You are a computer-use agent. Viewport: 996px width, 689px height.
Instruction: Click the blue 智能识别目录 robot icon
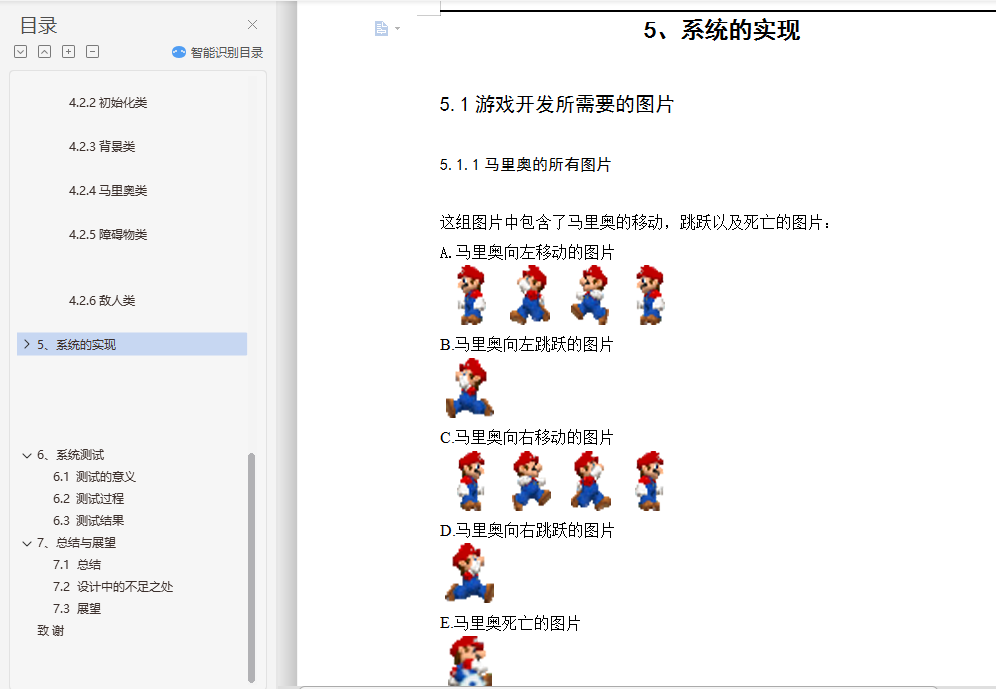click(178, 52)
